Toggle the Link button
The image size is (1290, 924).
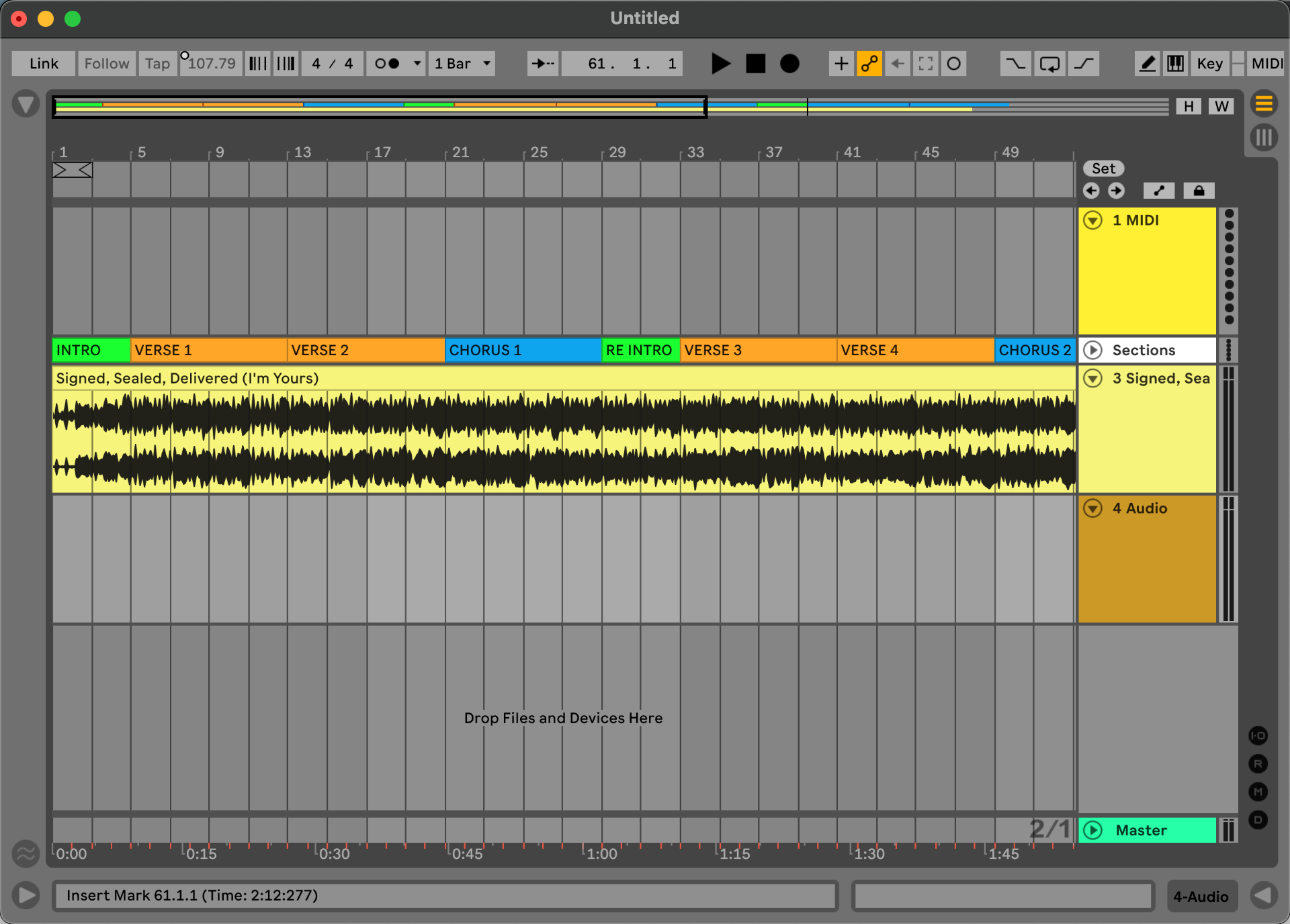click(44, 64)
